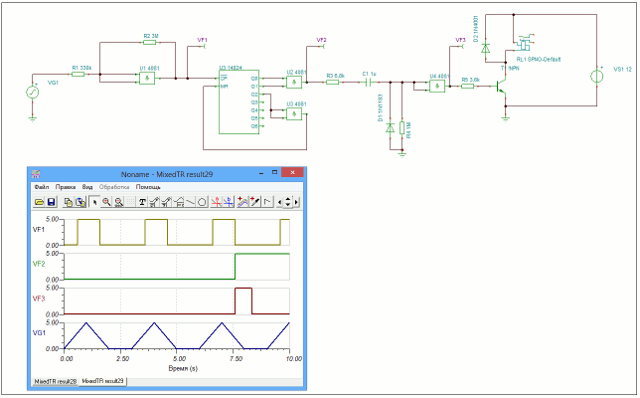Select the circle drawing tool
The width and height of the screenshot is (640, 398).
point(202,202)
